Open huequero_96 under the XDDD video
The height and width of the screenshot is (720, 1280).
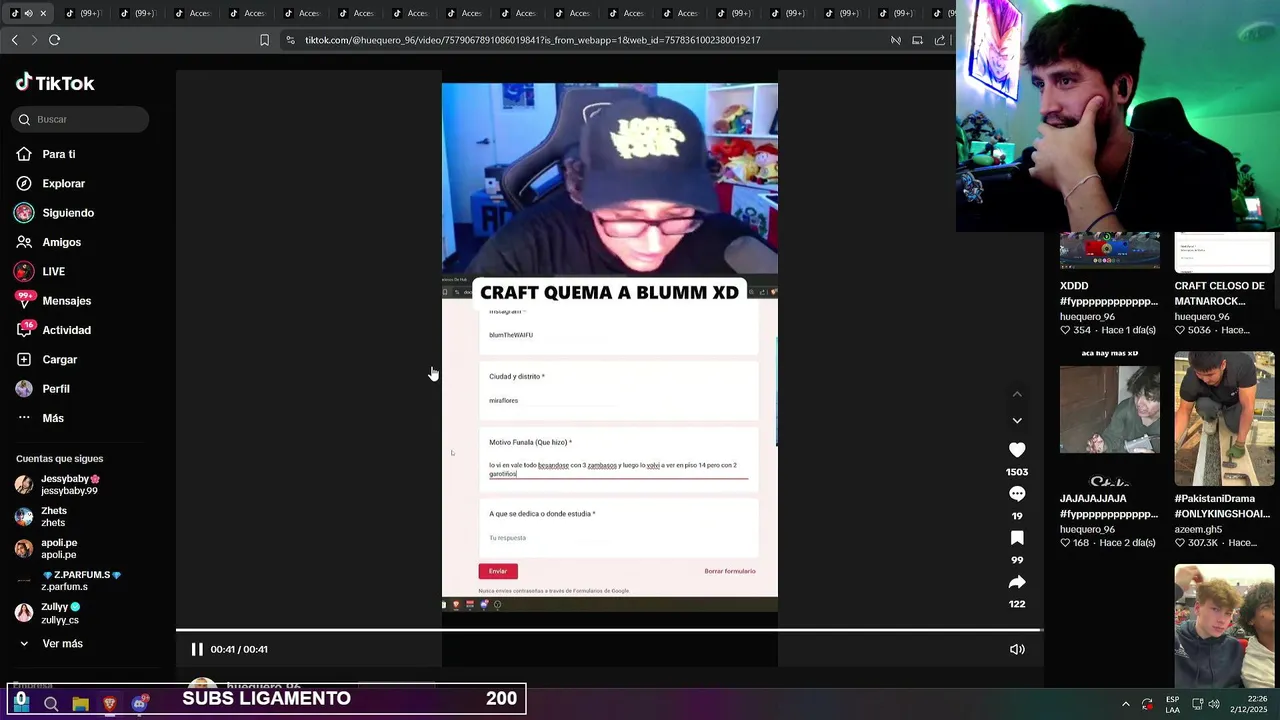1087,316
